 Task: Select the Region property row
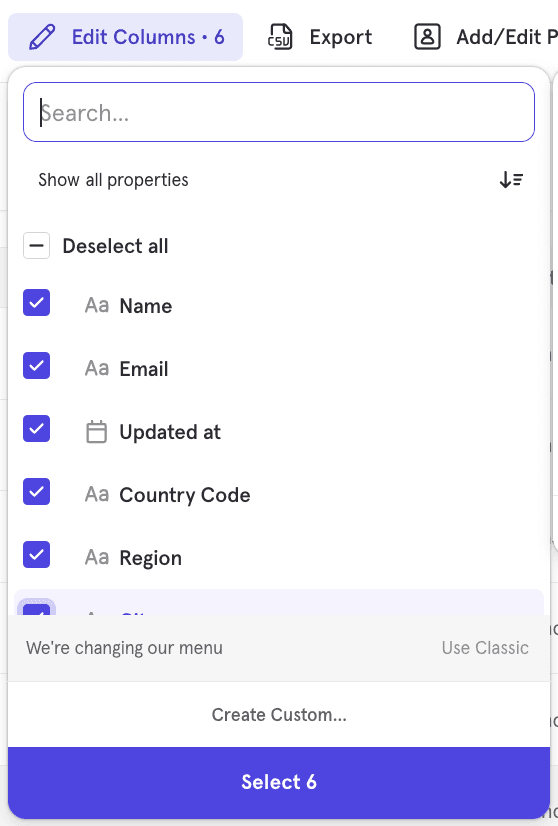click(279, 557)
